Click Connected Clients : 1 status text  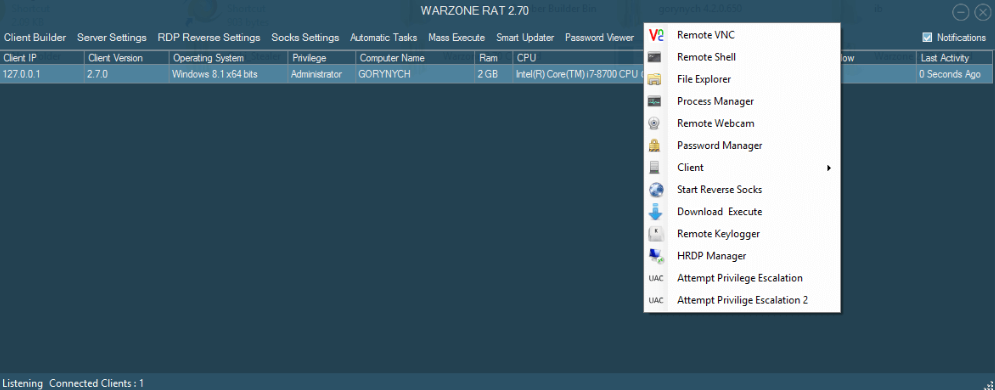pyautogui.click(x=96, y=383)
